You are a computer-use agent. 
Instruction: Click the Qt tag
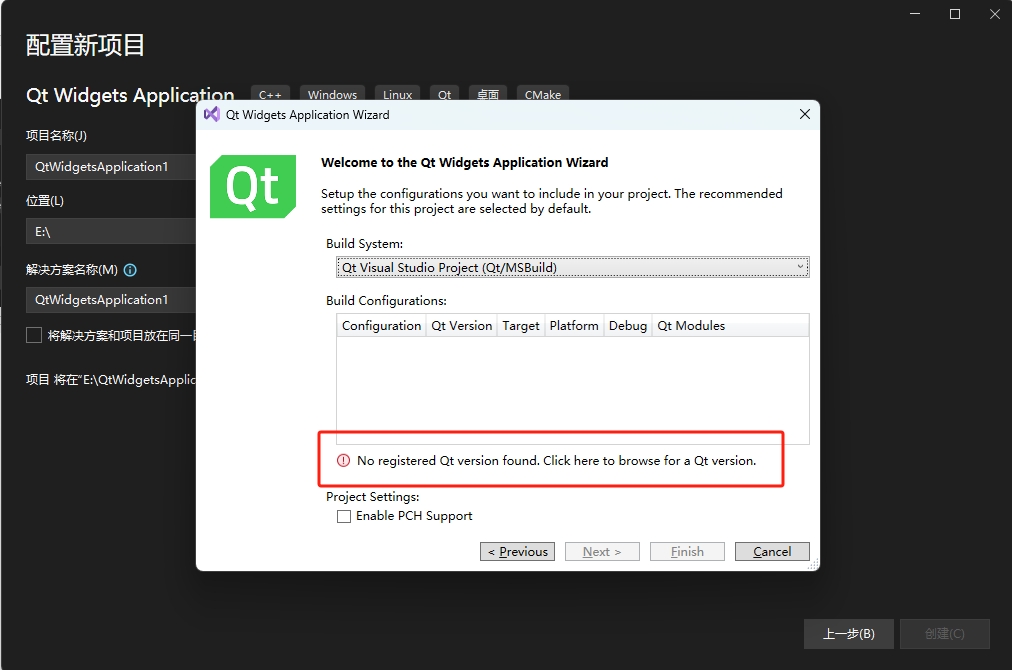click(x=445, y=94)
